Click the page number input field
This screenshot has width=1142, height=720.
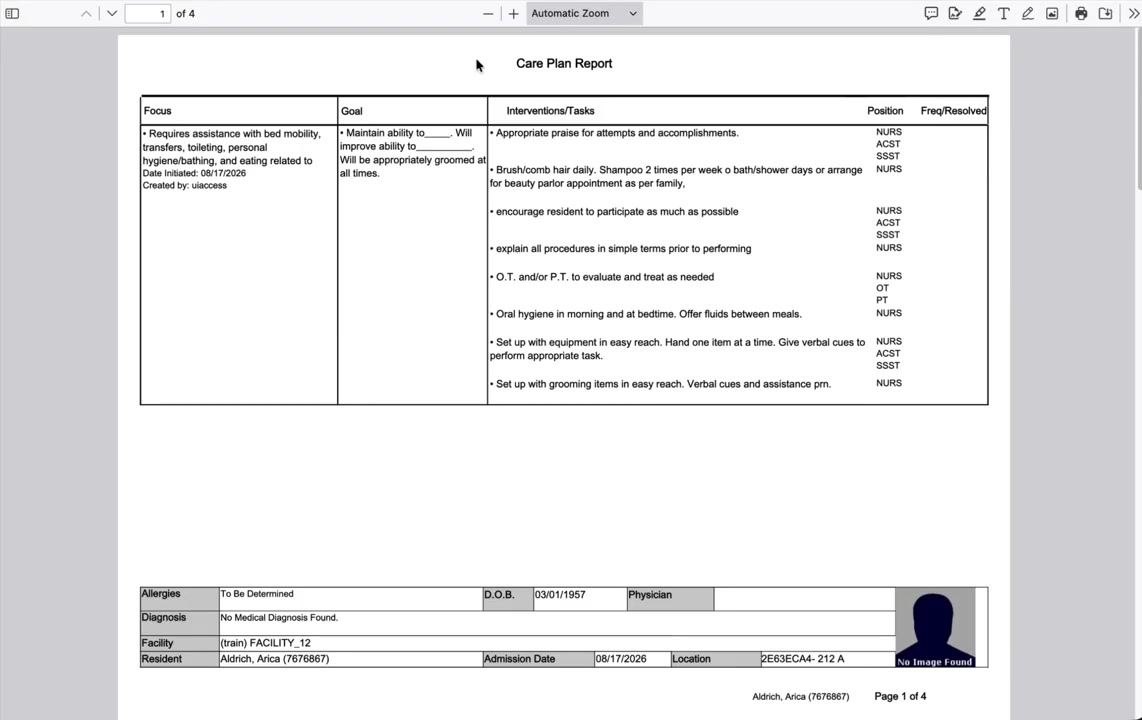coord(148,13)
